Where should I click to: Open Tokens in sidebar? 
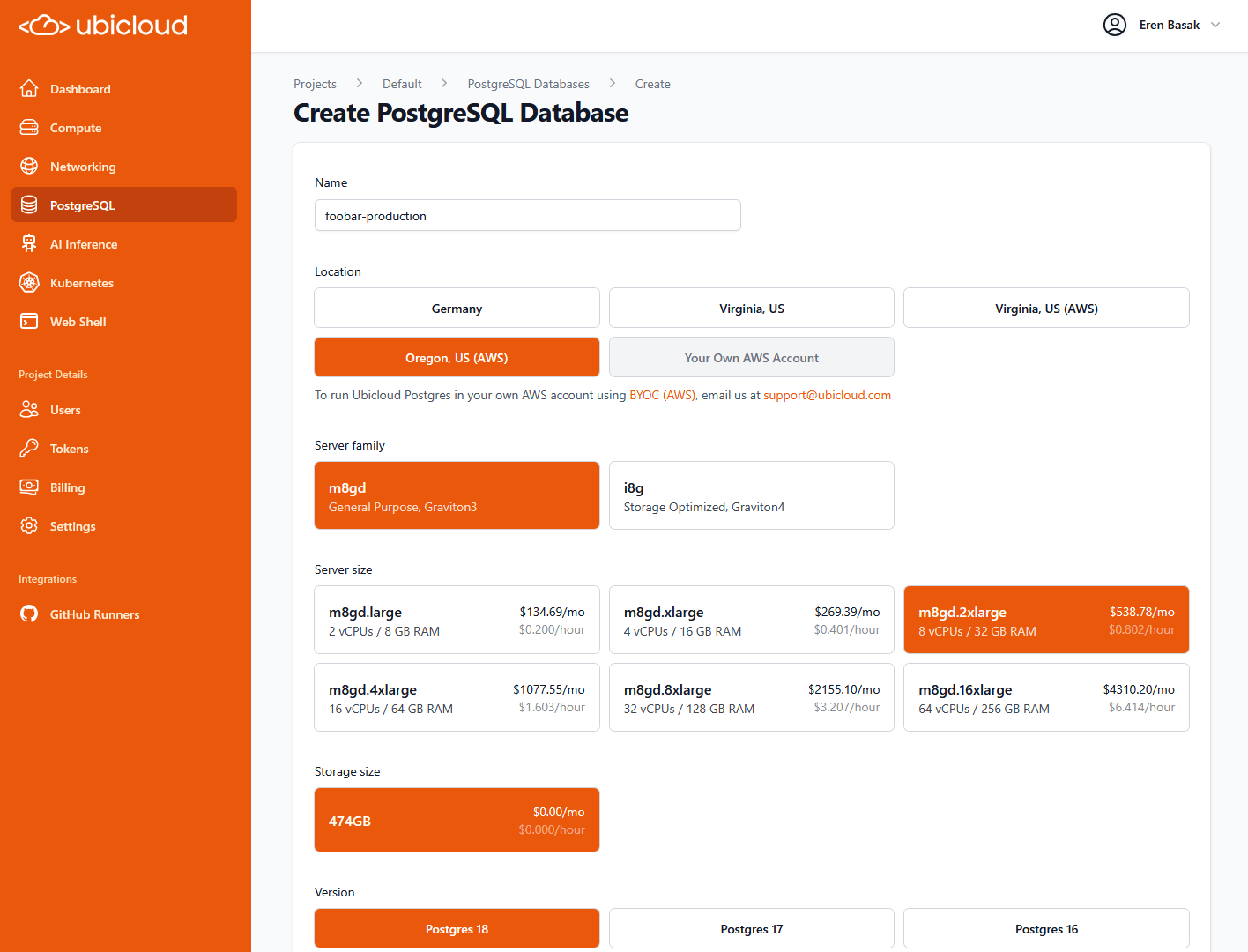click(x=124, y=449)
